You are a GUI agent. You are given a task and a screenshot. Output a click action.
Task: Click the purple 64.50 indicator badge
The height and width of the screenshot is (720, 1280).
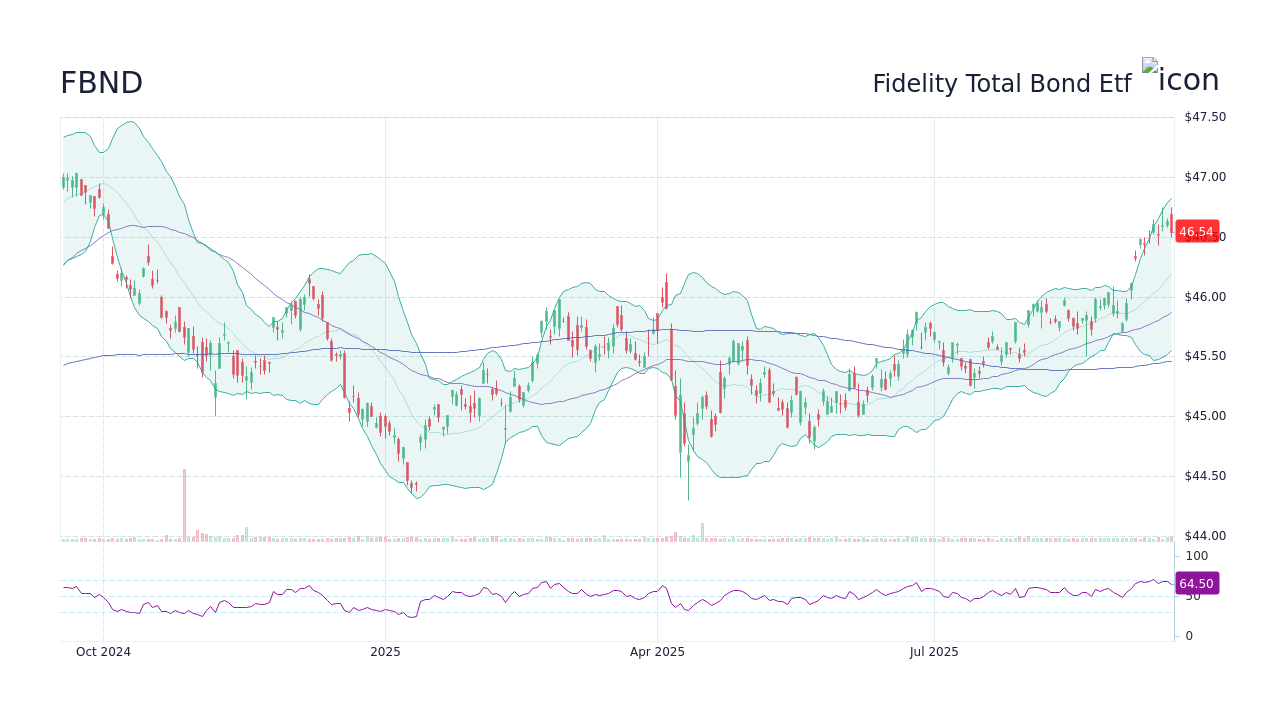1196,583
